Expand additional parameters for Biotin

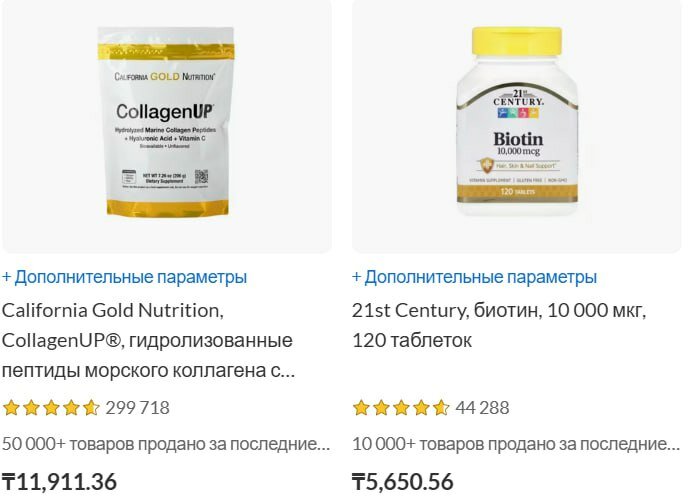474,277
